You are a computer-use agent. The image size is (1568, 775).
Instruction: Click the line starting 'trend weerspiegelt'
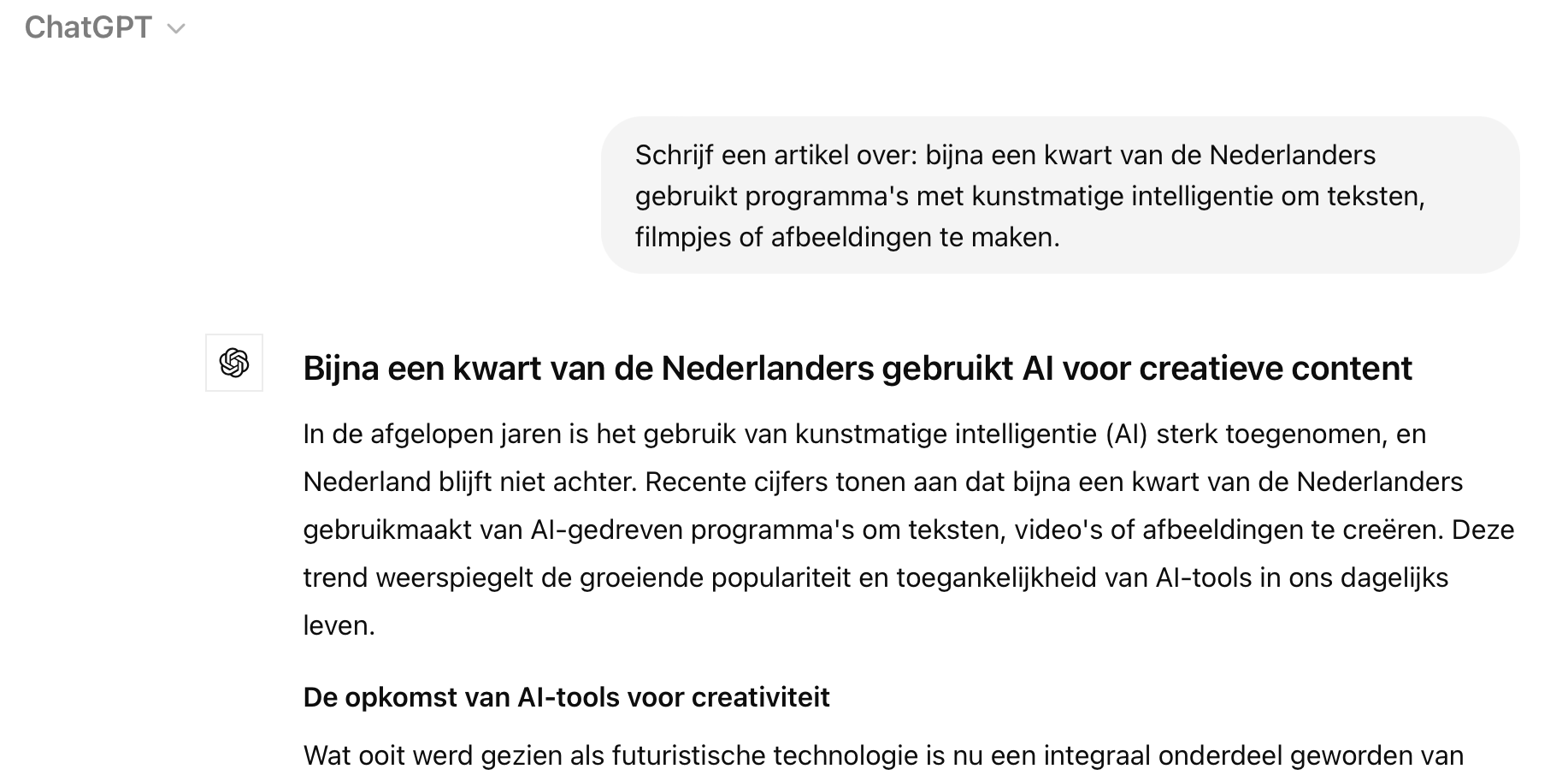[875, 578]
